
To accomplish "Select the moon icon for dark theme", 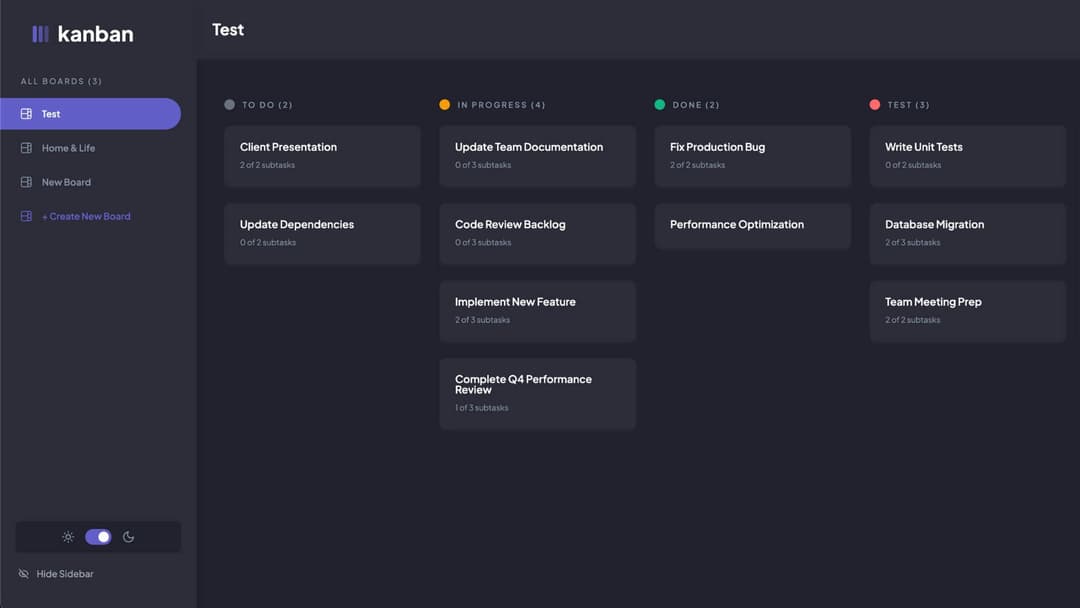I will [x=129, y=536].
